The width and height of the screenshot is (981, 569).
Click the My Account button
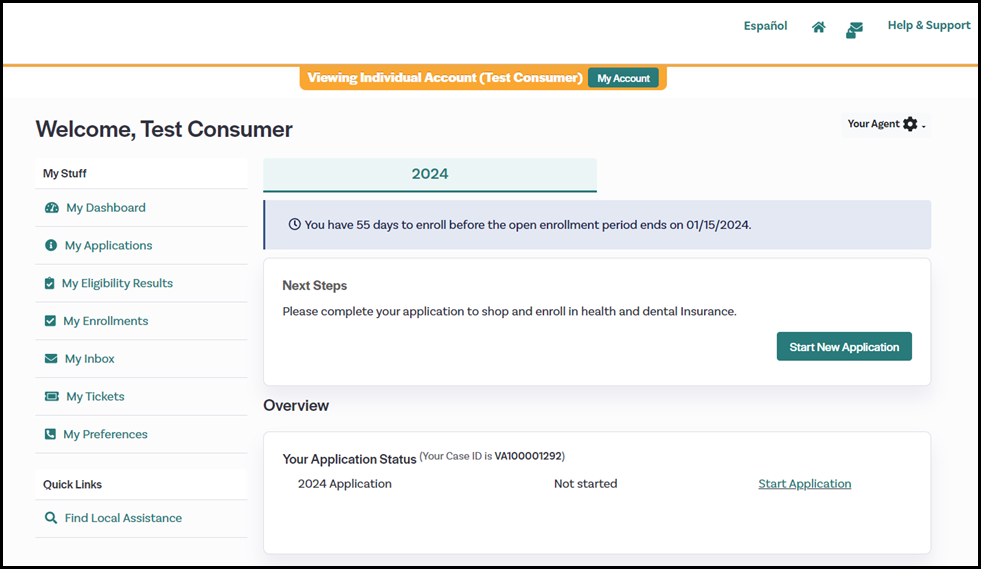click(x=623, y=78)
